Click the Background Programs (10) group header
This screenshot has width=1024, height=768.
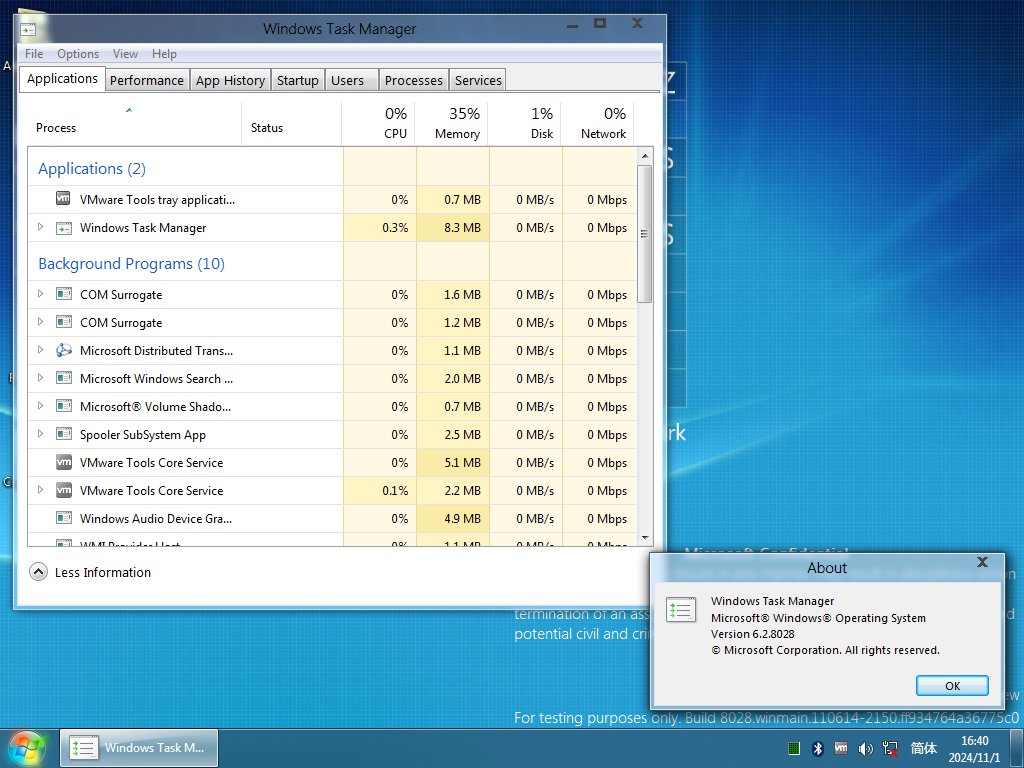click(131, 264)
